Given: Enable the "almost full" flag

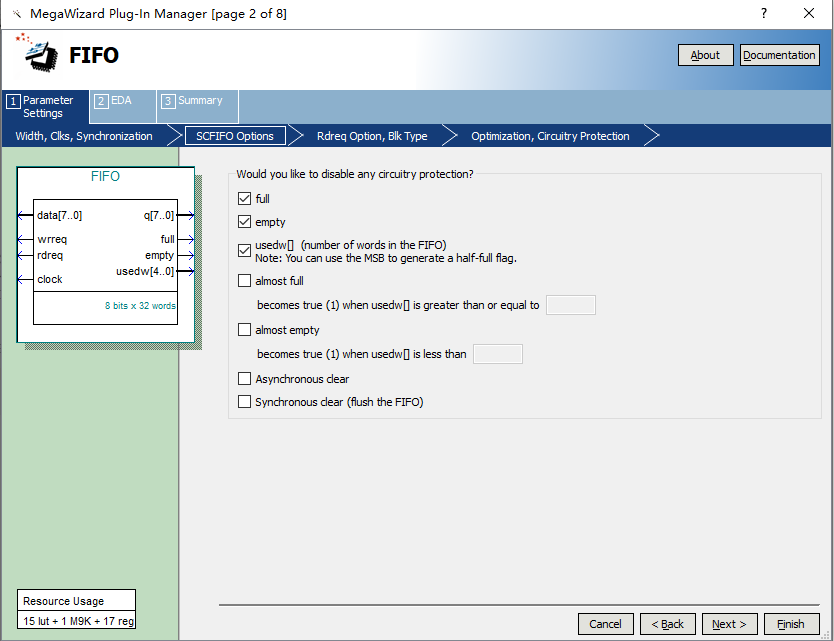Looking at the screenshot, I should coord(244,281).
